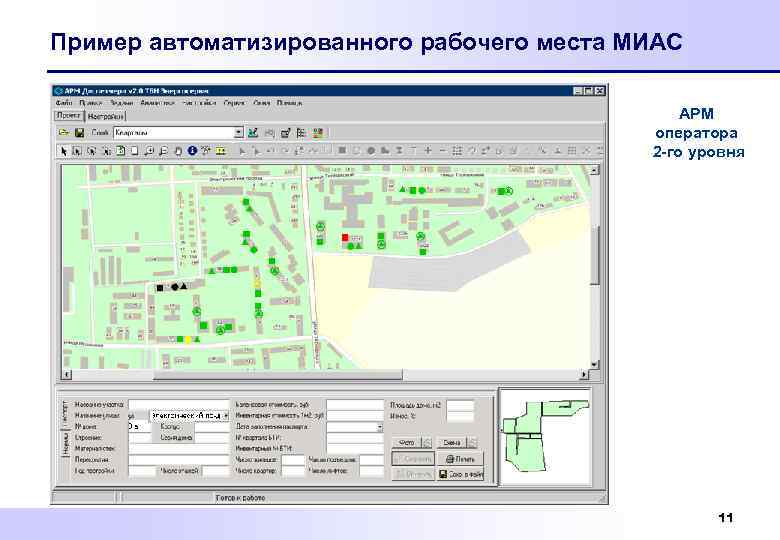Open the Правка menu
This screenshot has width=780, height=540.
pyautogui.click(x=91, y=103)
